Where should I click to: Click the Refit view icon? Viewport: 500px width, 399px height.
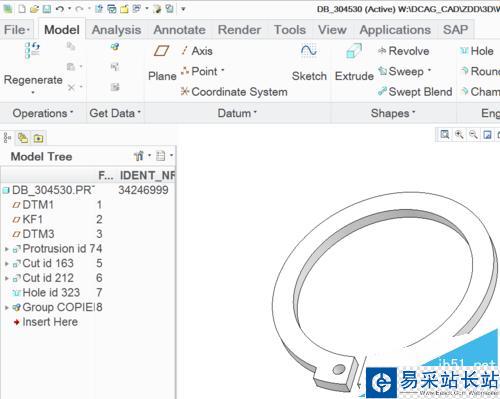pyautogui.click(x=445, y=134)
